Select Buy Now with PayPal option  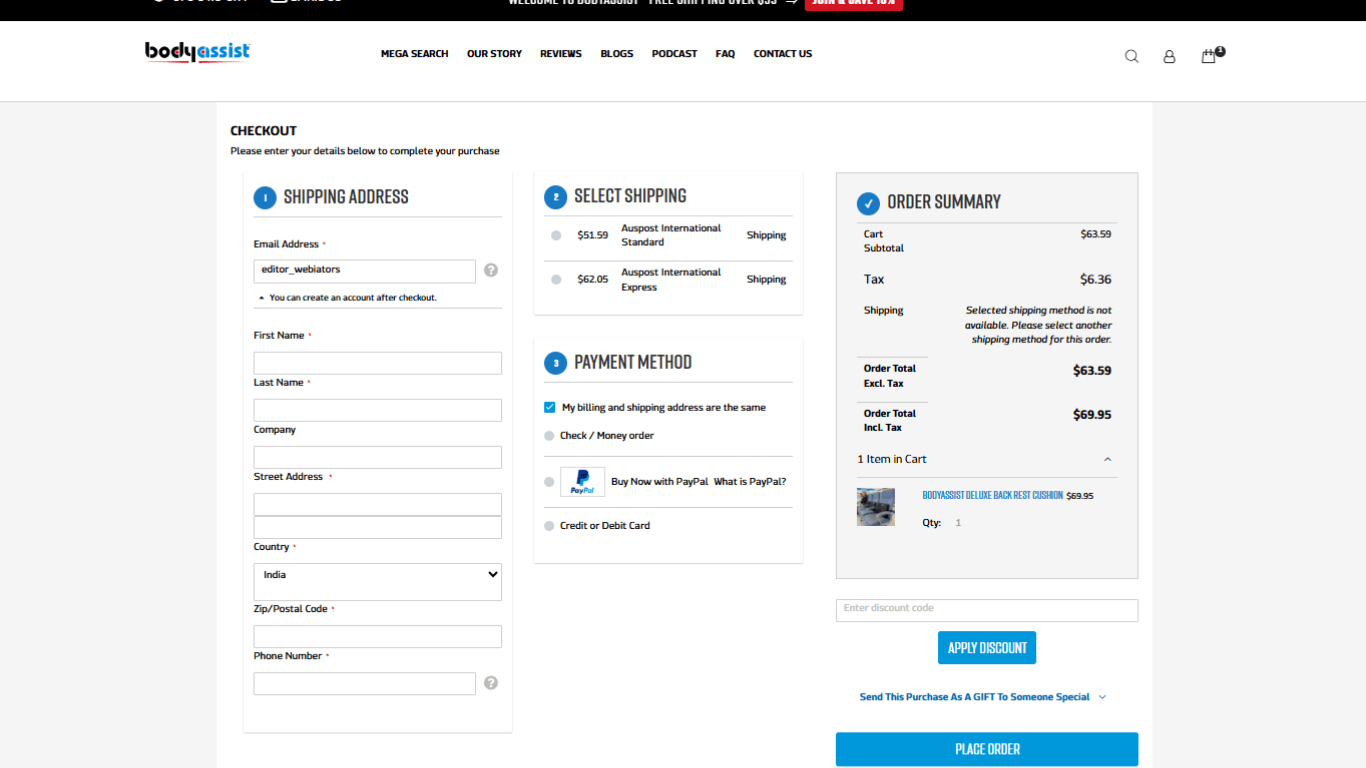549,482
